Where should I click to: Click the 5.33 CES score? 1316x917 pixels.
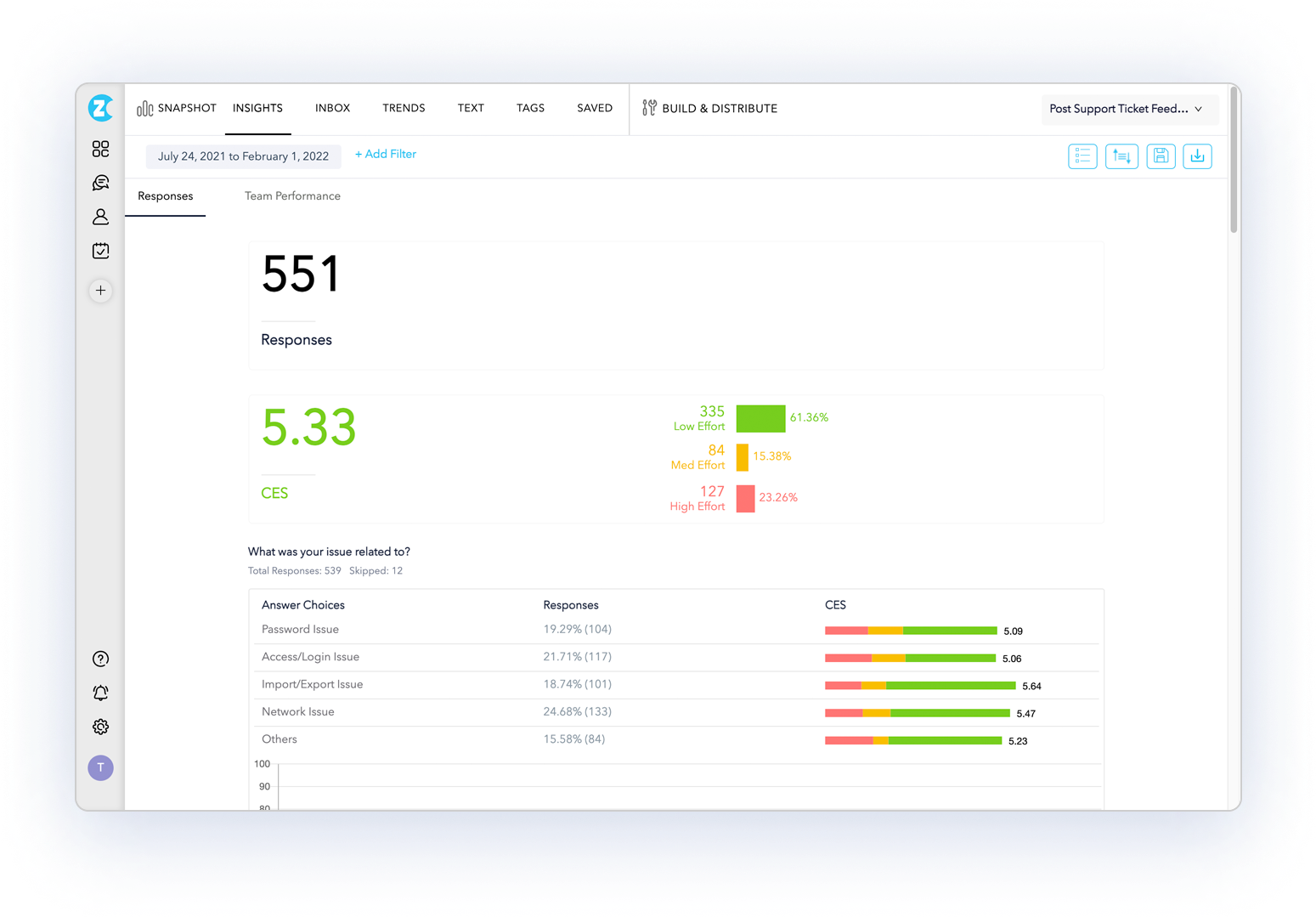click(x=308, y=427)
